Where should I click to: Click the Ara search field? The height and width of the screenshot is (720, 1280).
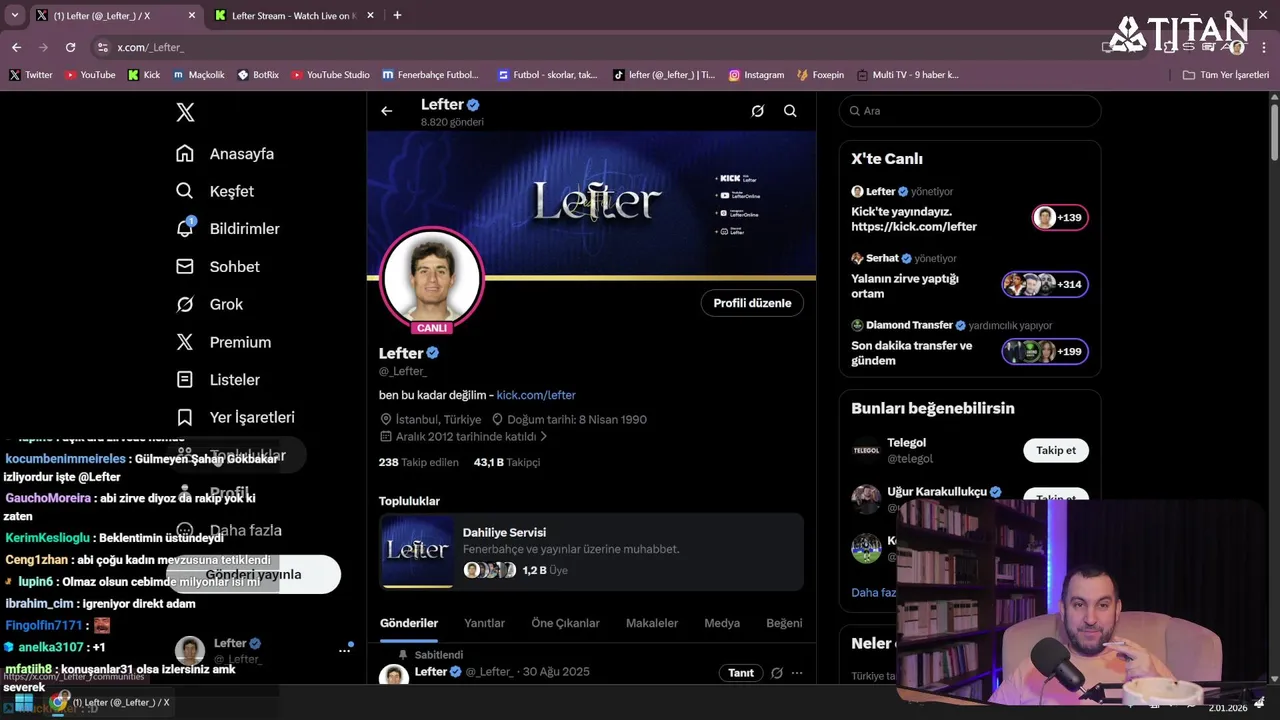pos(970,111)
